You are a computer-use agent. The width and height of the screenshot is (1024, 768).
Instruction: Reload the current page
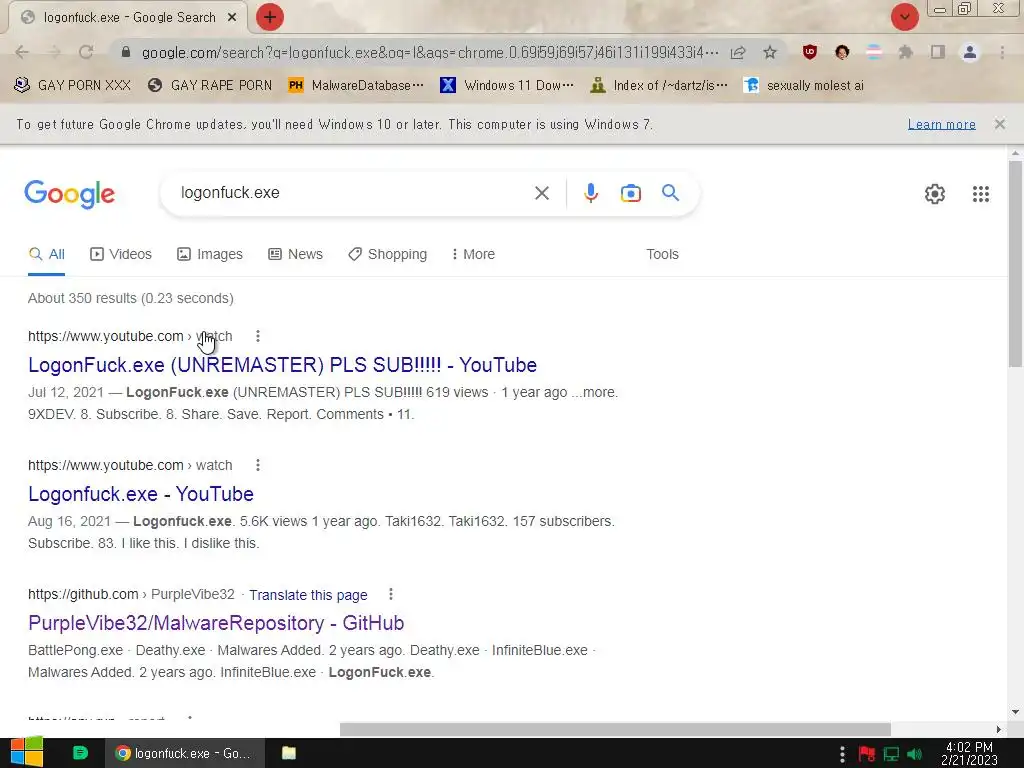(x=86, y=52)
